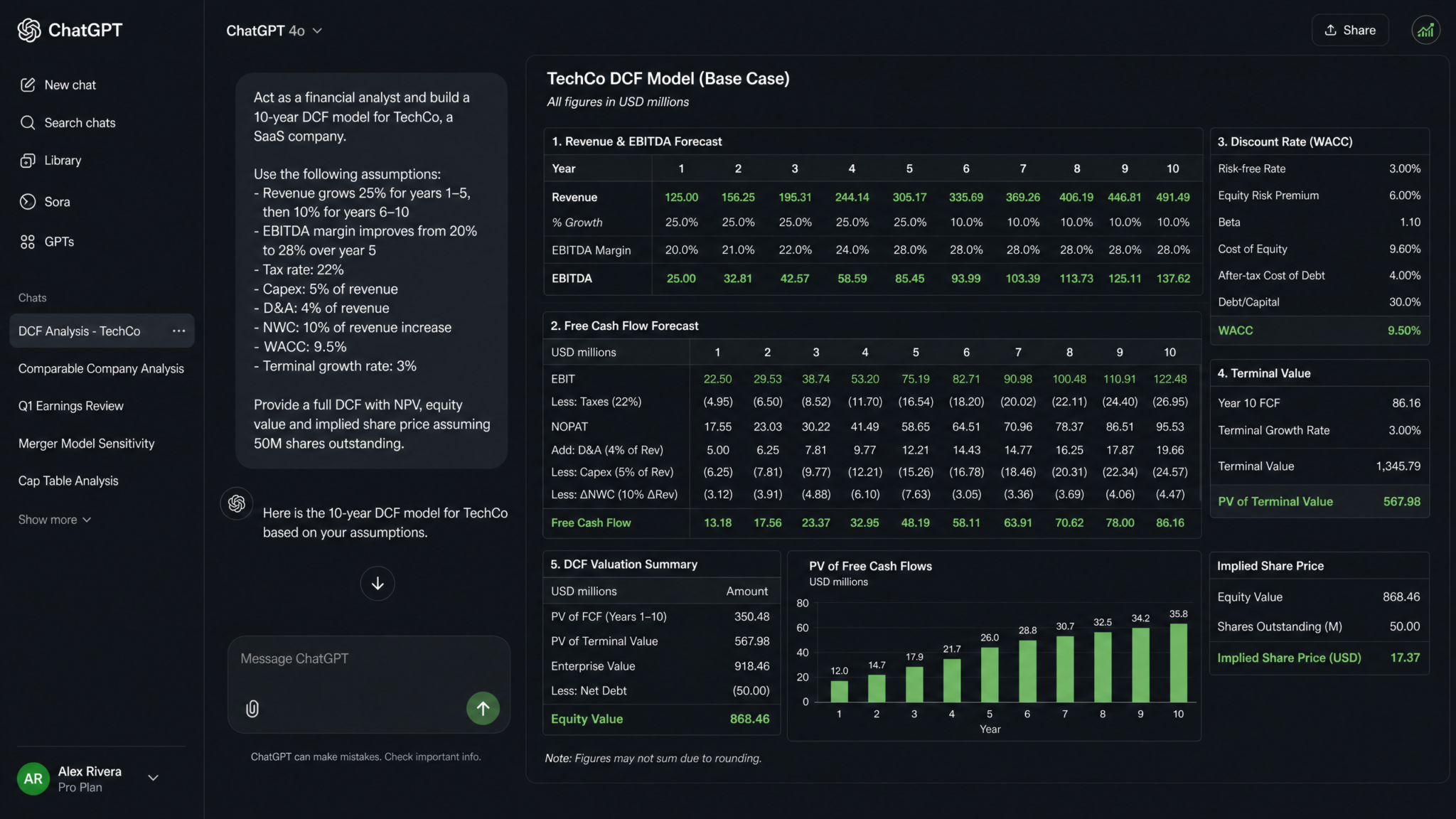Expand Show more chats
Image resolution: width=1456 pixels, height=819 pixels.
pyautogui.click(x=55, y=520)
